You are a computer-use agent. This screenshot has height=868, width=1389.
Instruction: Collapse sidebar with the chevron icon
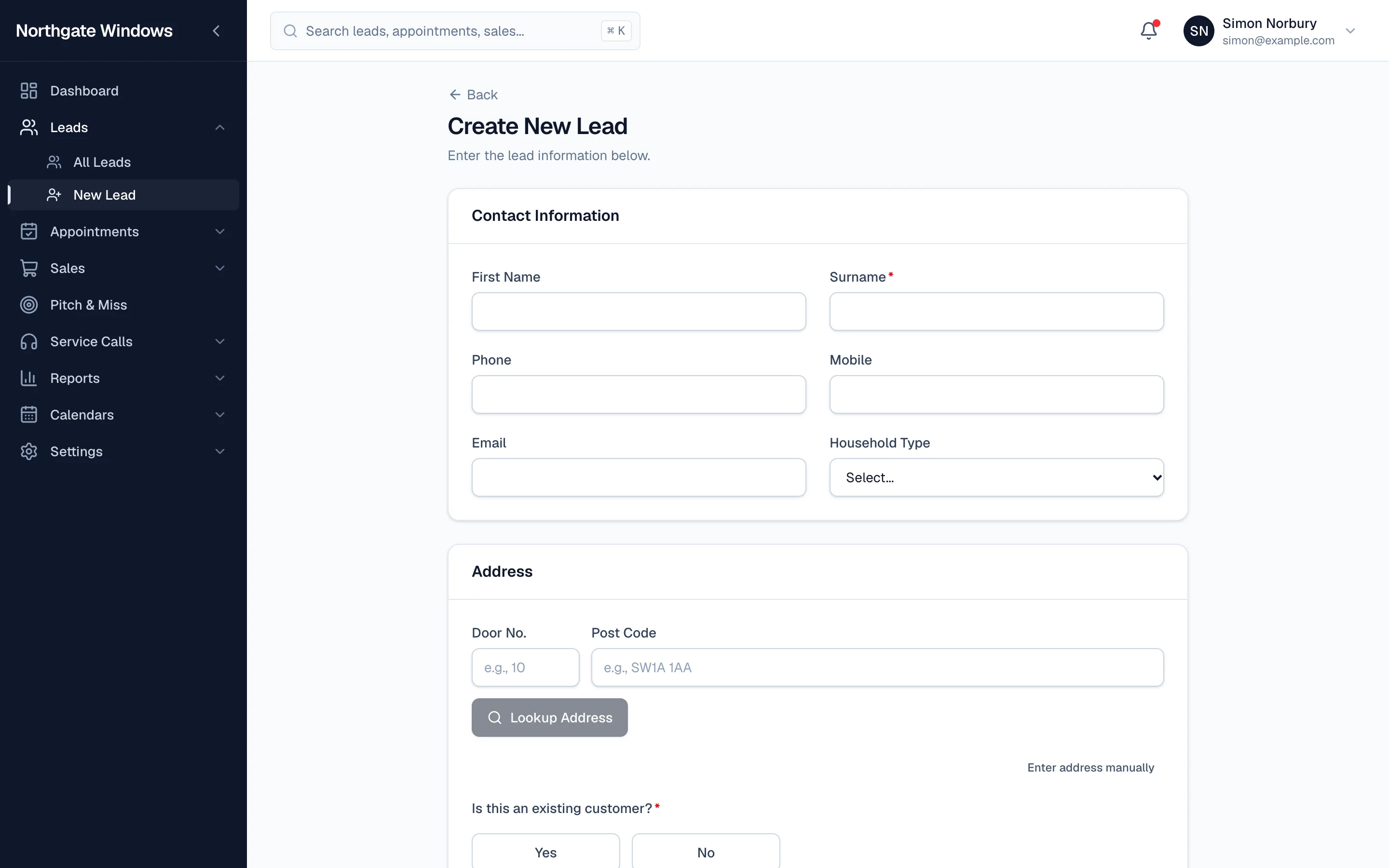point(217,30)
